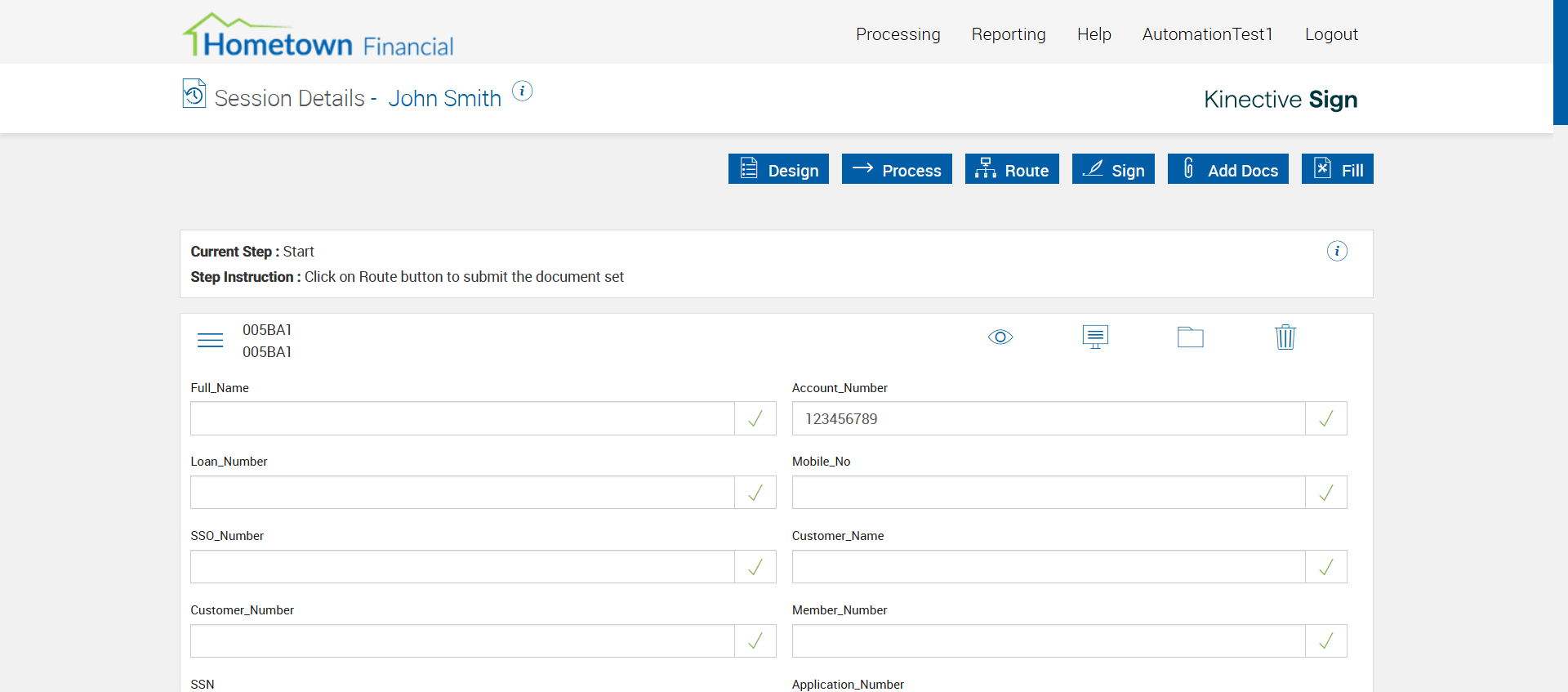Confirm Full_Name field with green checkmark
The height and width of the screenshot is (692, 1568).
[755, 418]
